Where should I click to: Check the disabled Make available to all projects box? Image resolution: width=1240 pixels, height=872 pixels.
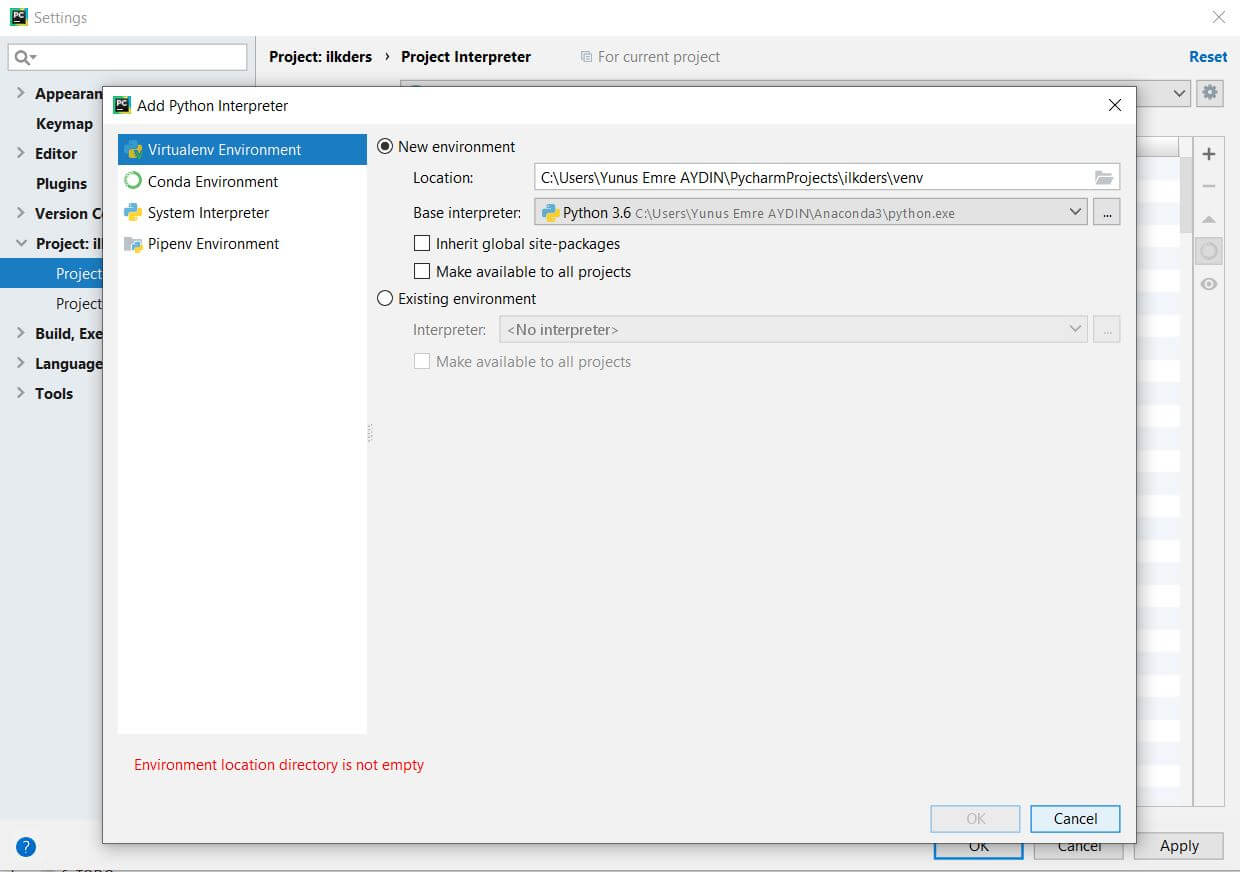click(x=422, y=361)
